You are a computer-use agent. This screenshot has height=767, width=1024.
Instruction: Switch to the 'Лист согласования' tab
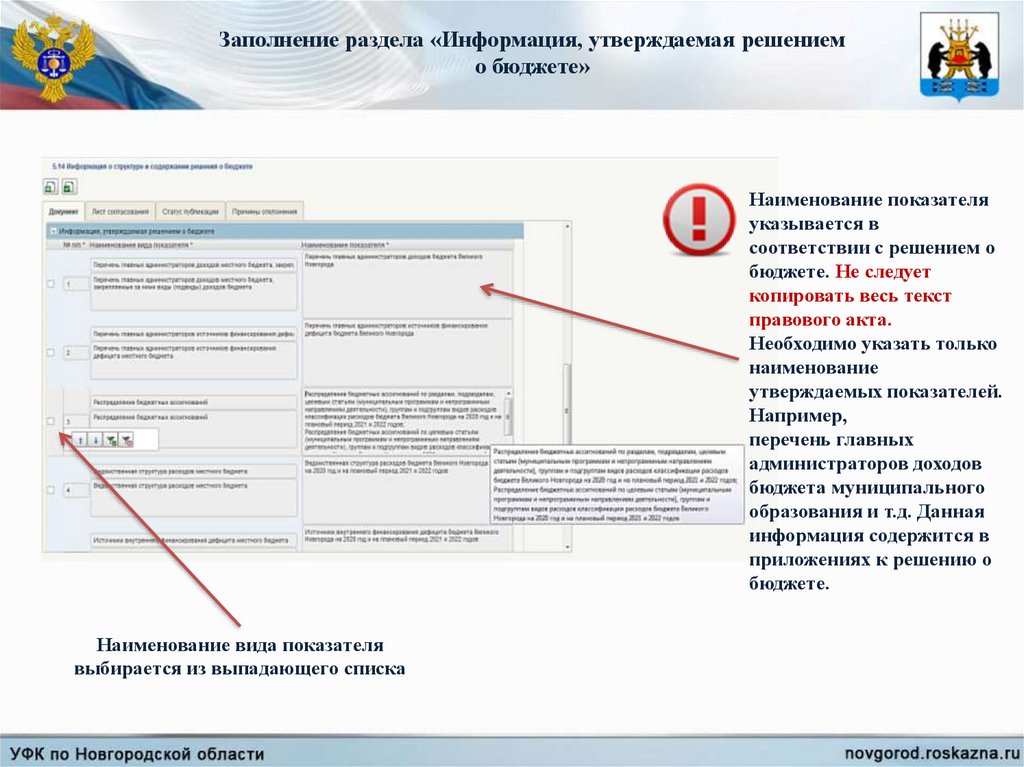[x=119, y=211]
